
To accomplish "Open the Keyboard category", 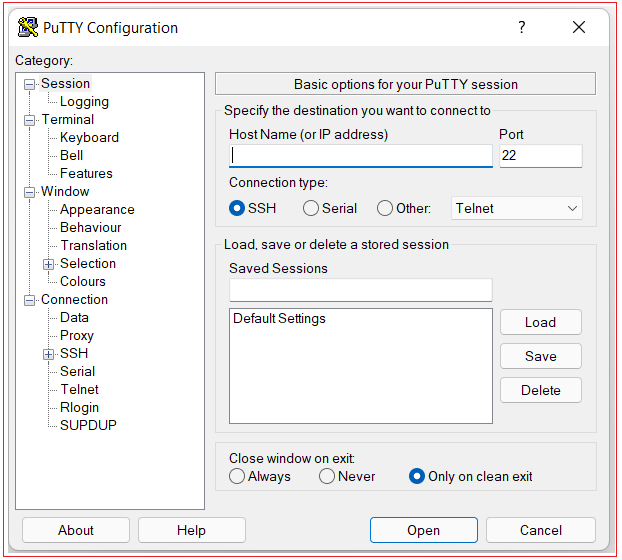I will (89, 138).
